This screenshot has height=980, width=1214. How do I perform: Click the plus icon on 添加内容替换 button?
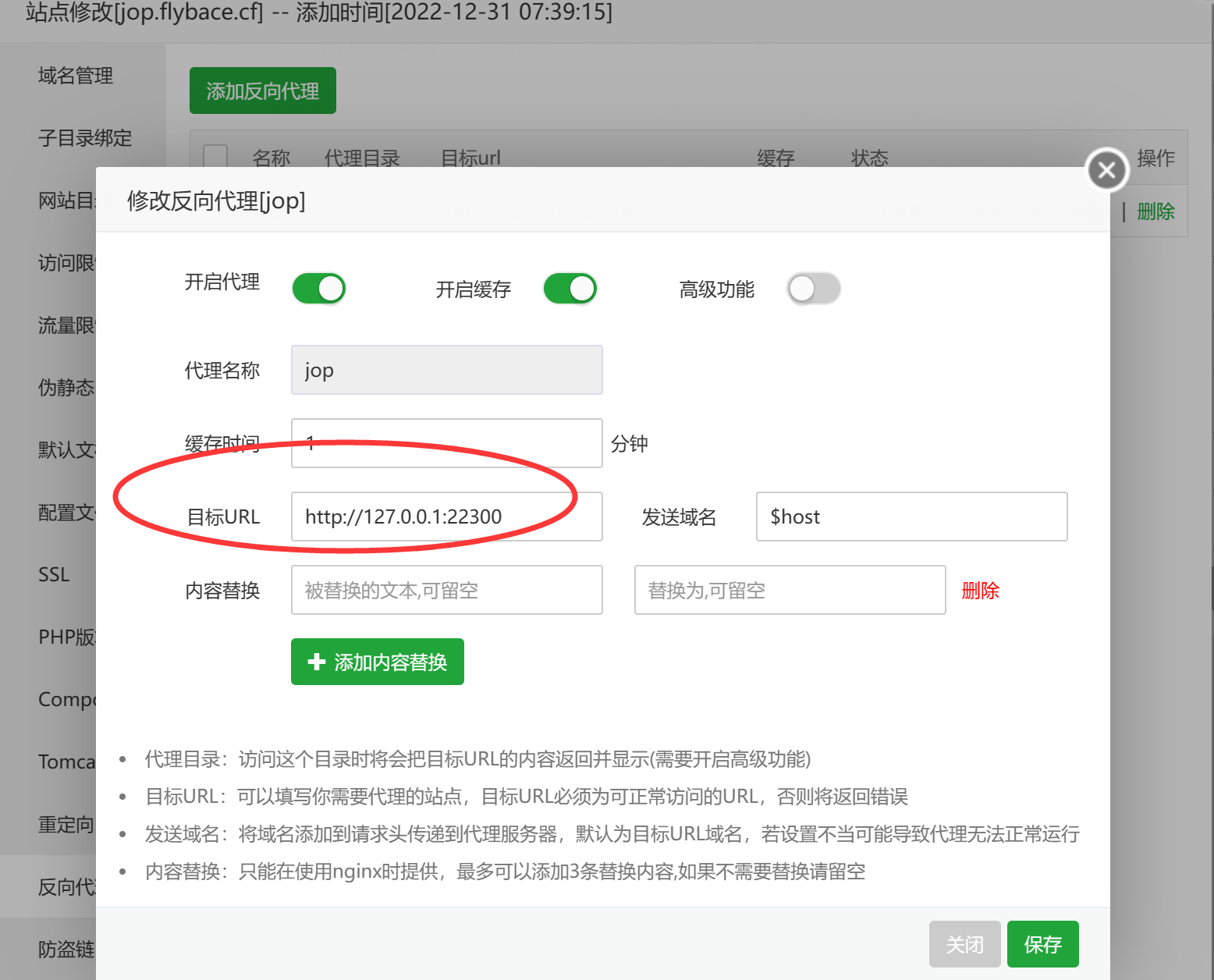[317, 662]
